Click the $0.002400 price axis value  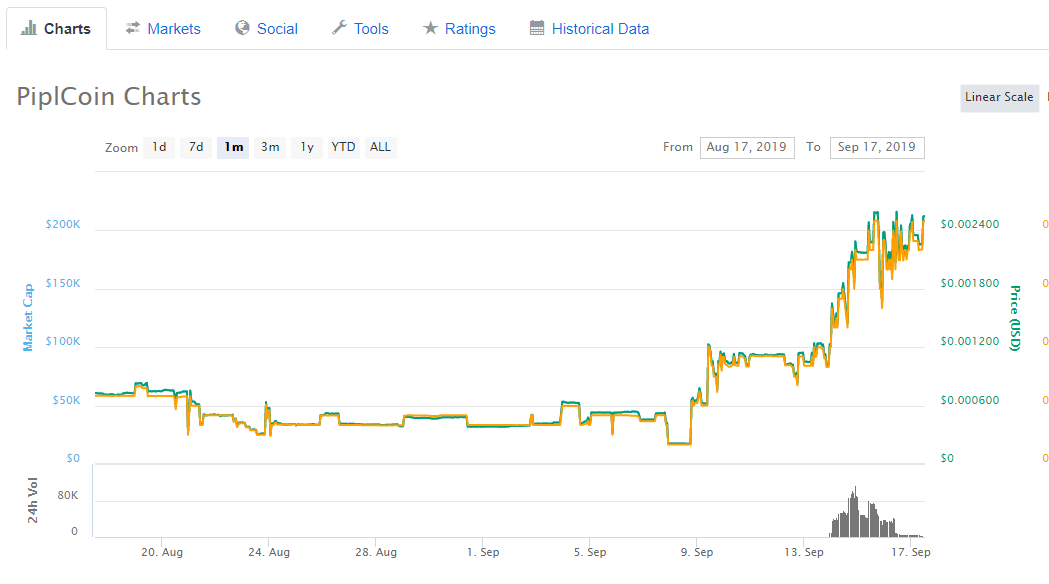969,224
